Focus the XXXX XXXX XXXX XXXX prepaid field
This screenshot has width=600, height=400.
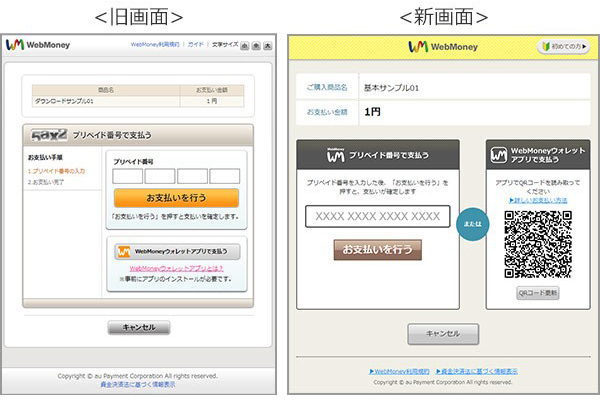pos(378,216)
